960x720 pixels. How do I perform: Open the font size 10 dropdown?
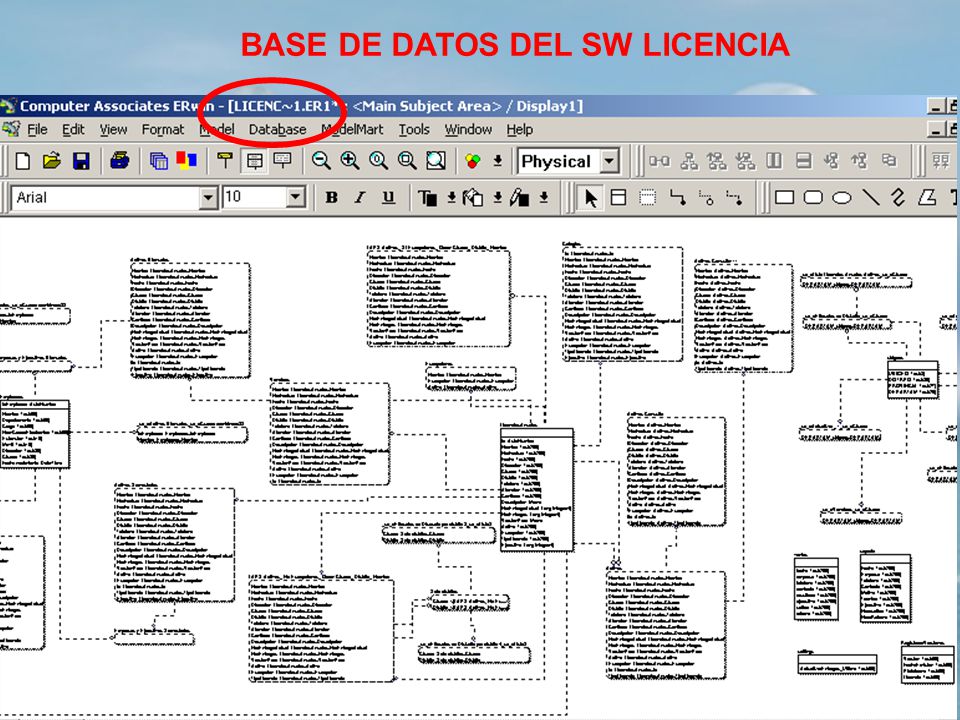click(296, 197)
